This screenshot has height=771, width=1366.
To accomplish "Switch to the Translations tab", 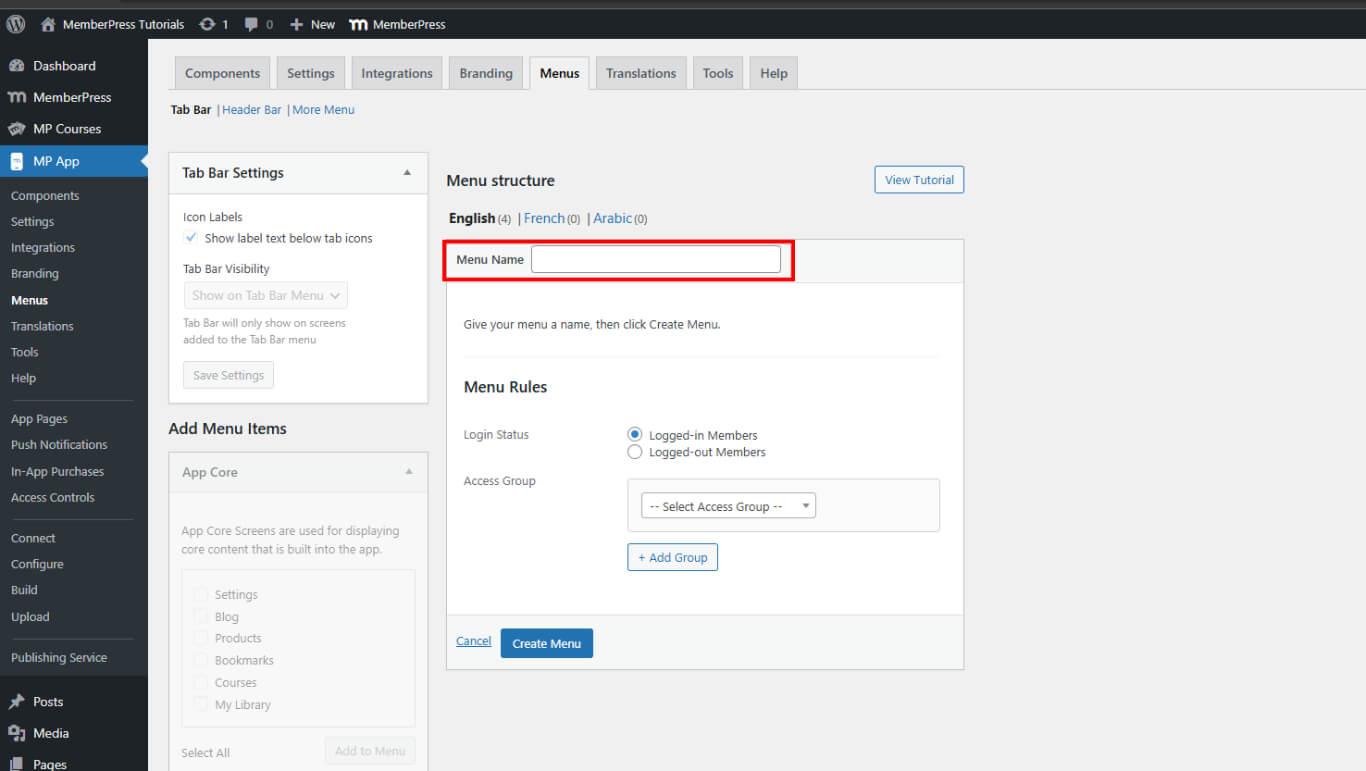I will click(641, 73).
